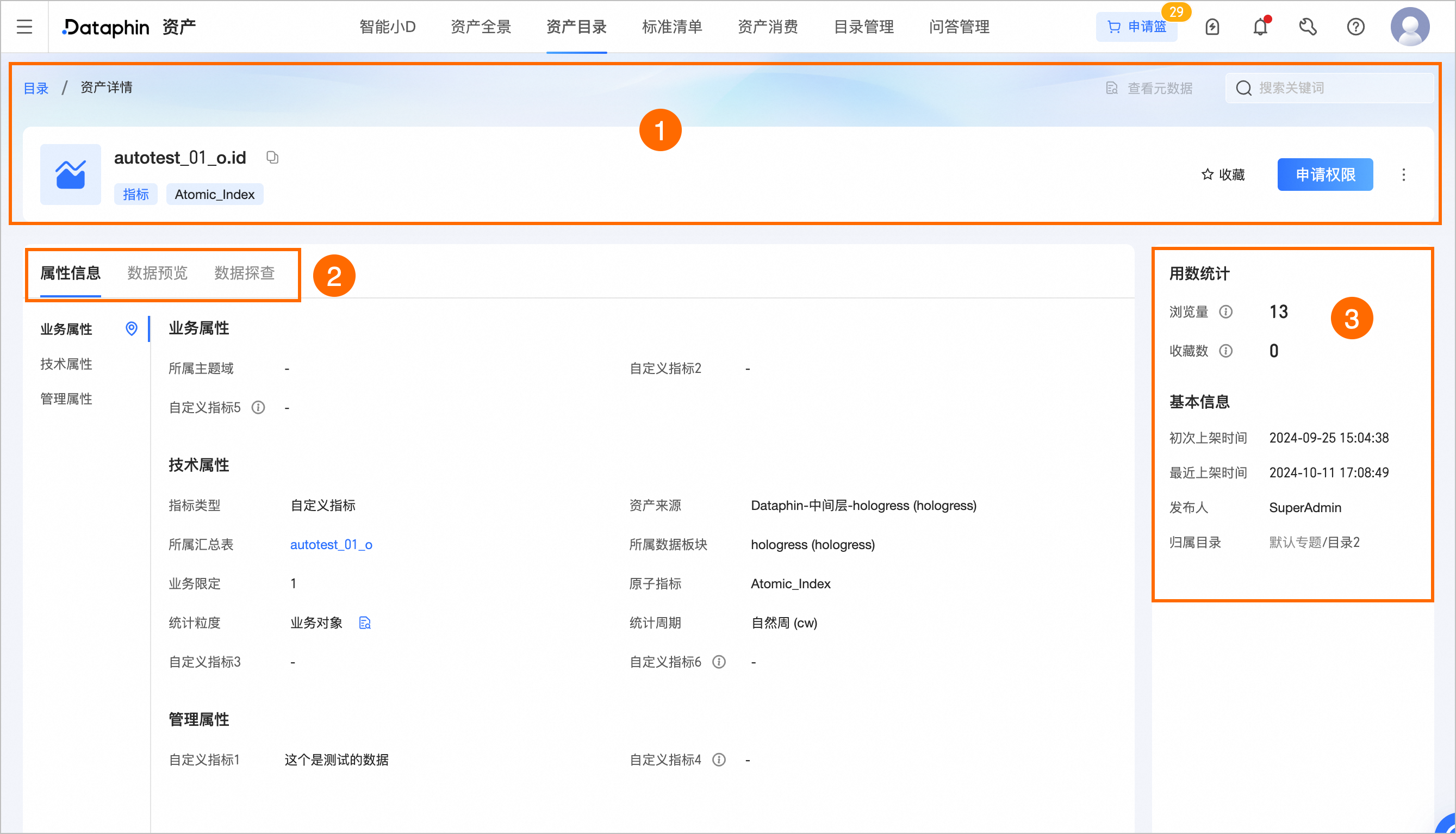Copy the asset name autotest_01_o.id
Image resolution: width=1456 pixels, height=834 pixels.
(x=272, y=157)
